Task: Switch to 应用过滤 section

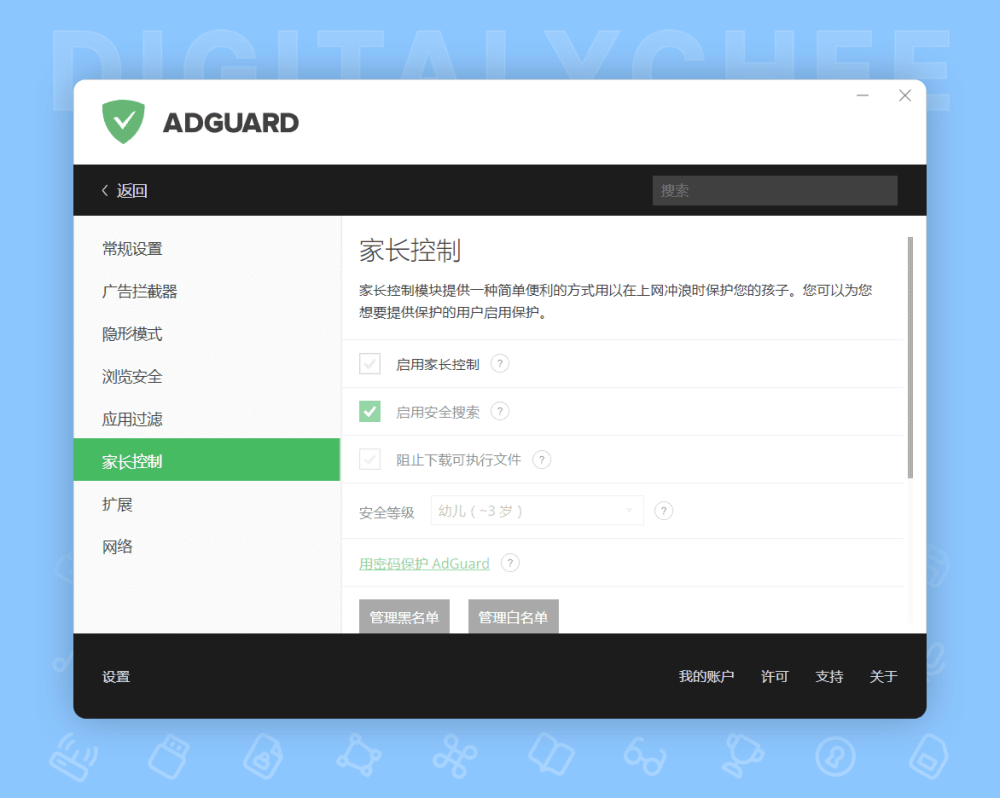Action: (207, 419)
